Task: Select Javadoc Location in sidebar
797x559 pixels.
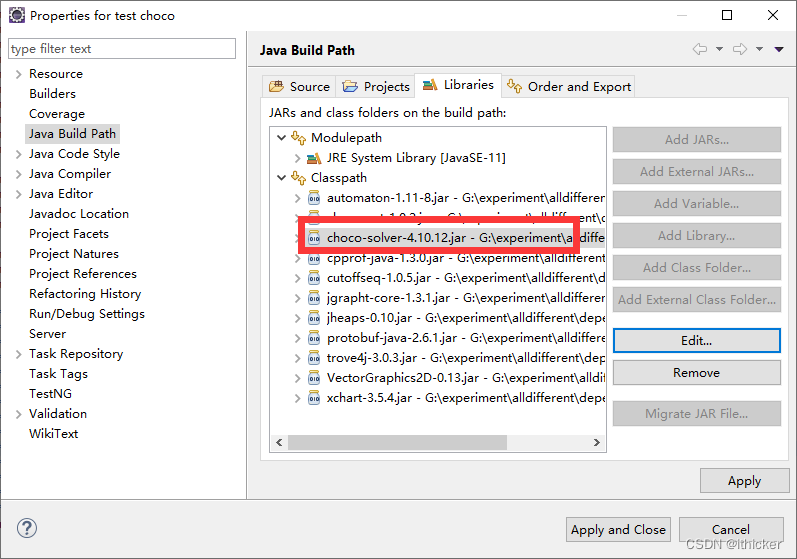Action: click(79, 213)
